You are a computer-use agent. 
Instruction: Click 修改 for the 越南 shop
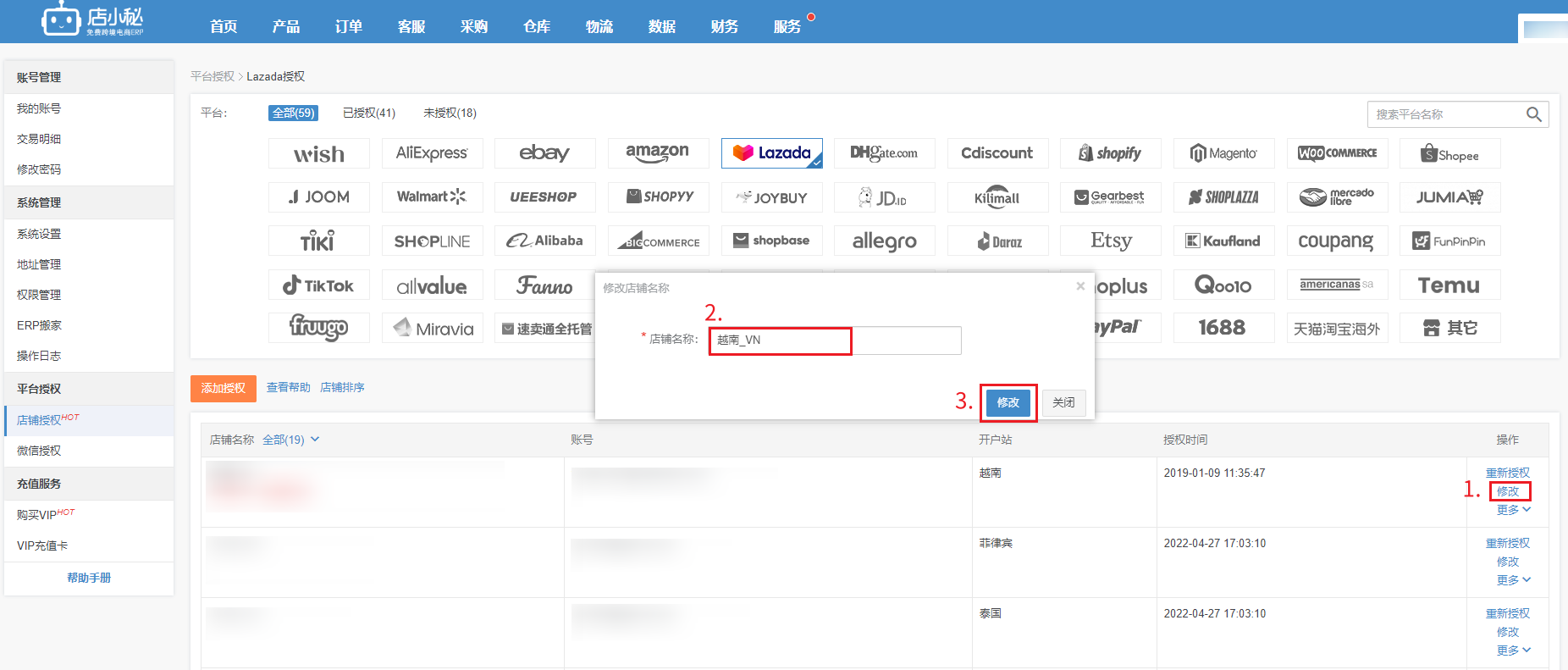coord(1508,491)
